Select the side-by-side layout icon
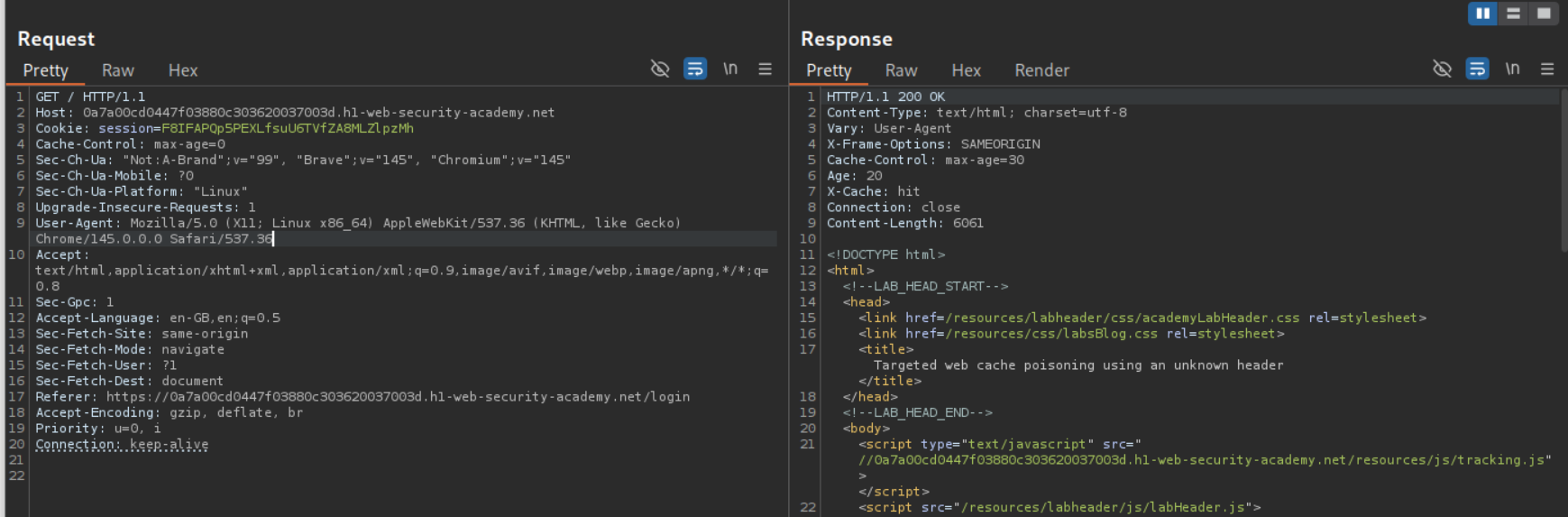The height and width of the screenshot is (517, 1568). [x=1482, y=14]
